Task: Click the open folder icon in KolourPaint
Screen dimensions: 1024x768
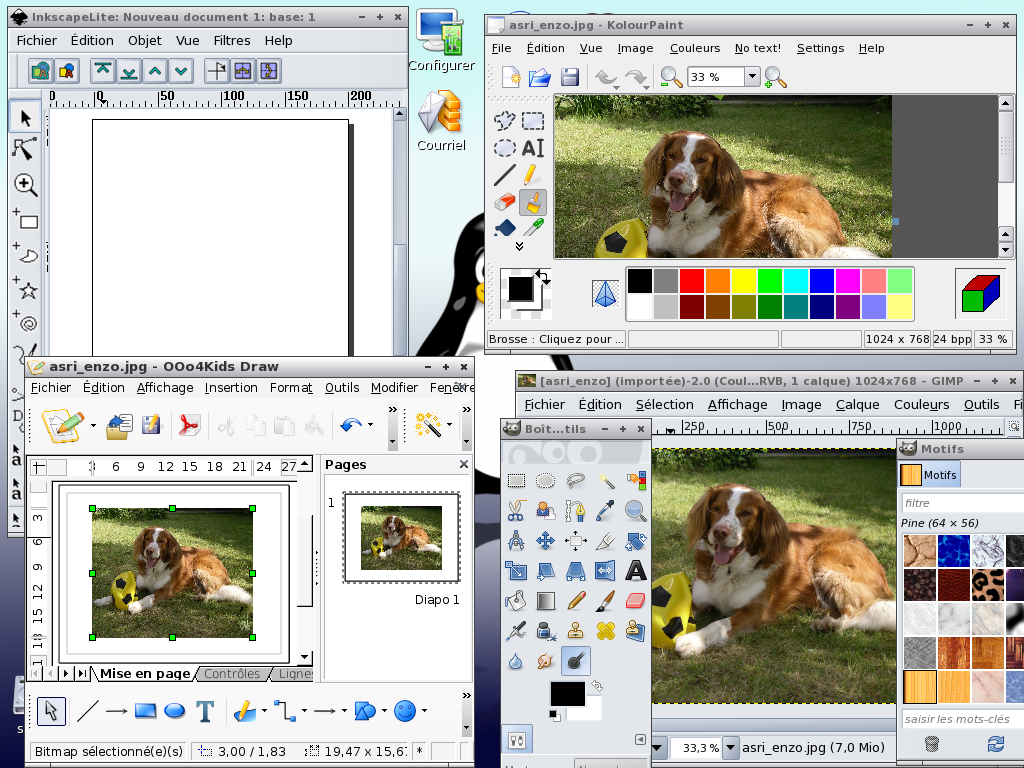Action: [540, 77]
